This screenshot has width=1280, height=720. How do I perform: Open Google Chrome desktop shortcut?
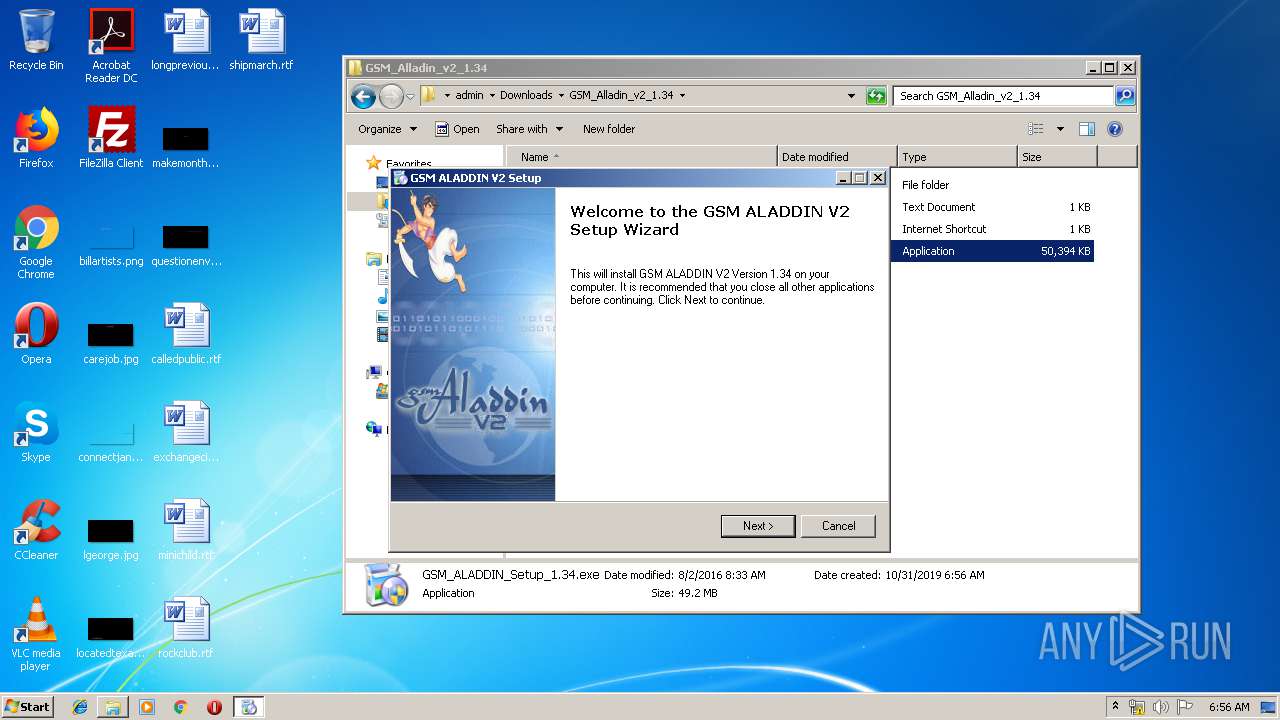tap(36, 243)
